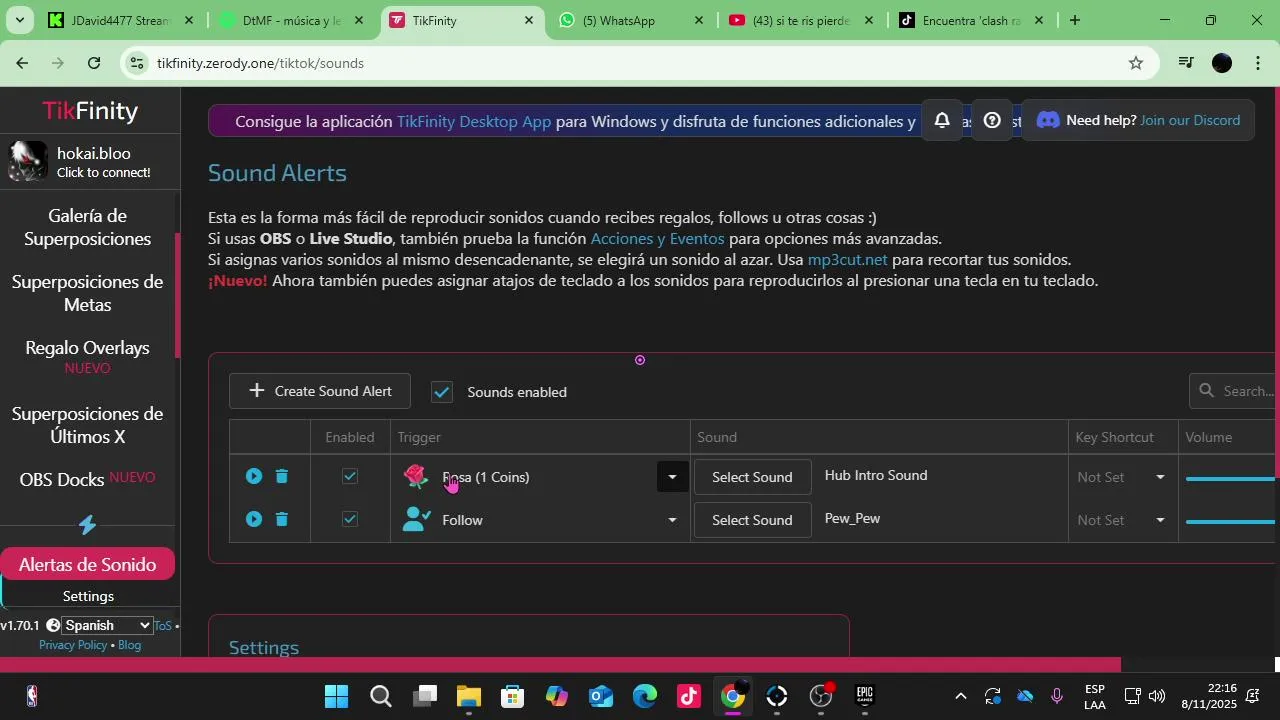This screenshot has width=1280, height=720.
Task: Delete the Rosa sound alert row
Action: click(x=282, y=477)
